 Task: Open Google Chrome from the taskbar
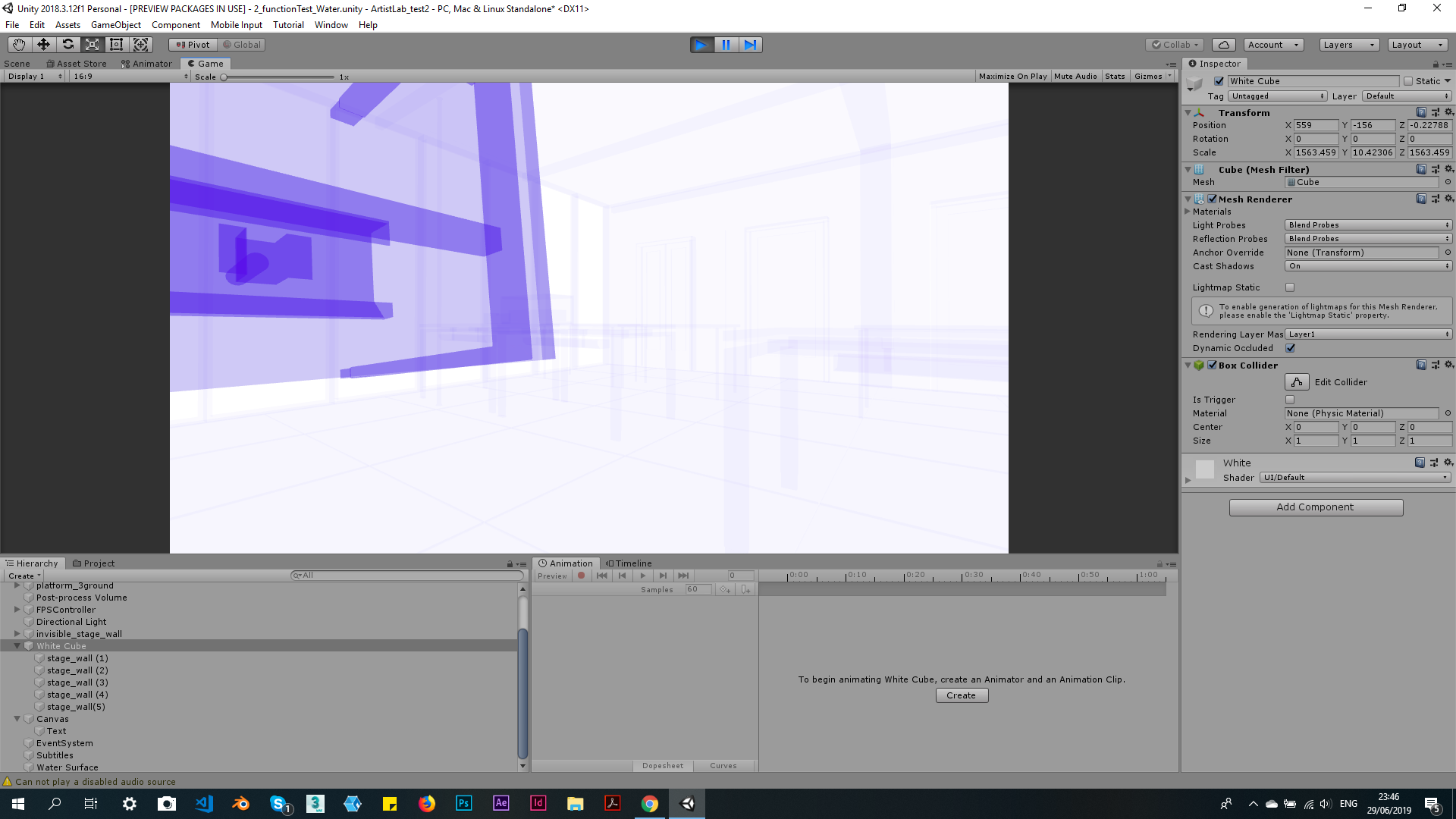pyautogui.click(x=650, y=804)
